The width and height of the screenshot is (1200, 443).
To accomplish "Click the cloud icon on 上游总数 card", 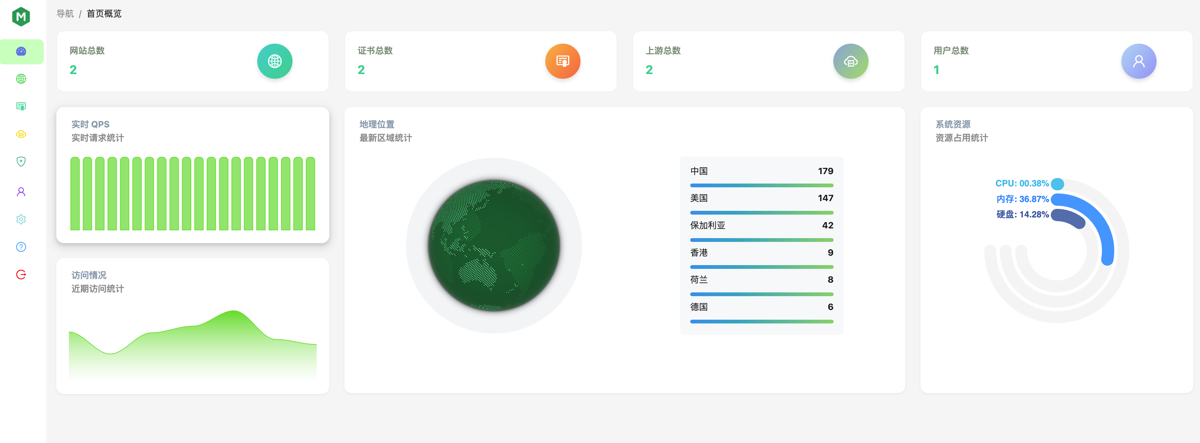I will click(x=851, y=61).
